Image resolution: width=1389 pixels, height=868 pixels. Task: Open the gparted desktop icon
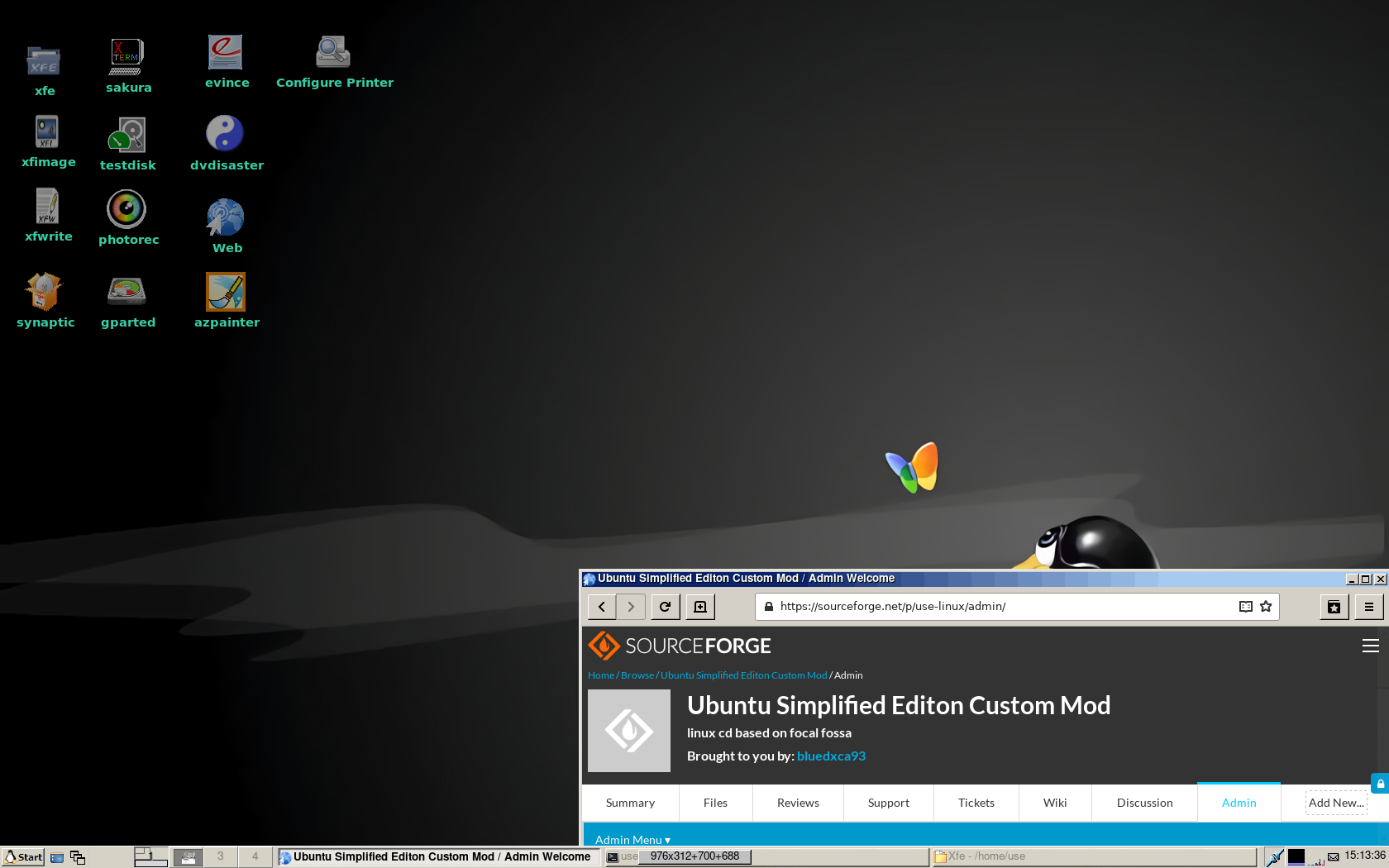pos(127,302)
